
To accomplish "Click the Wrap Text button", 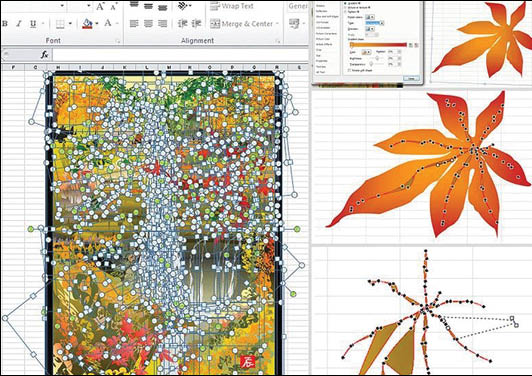I will [x=232, y=6].
